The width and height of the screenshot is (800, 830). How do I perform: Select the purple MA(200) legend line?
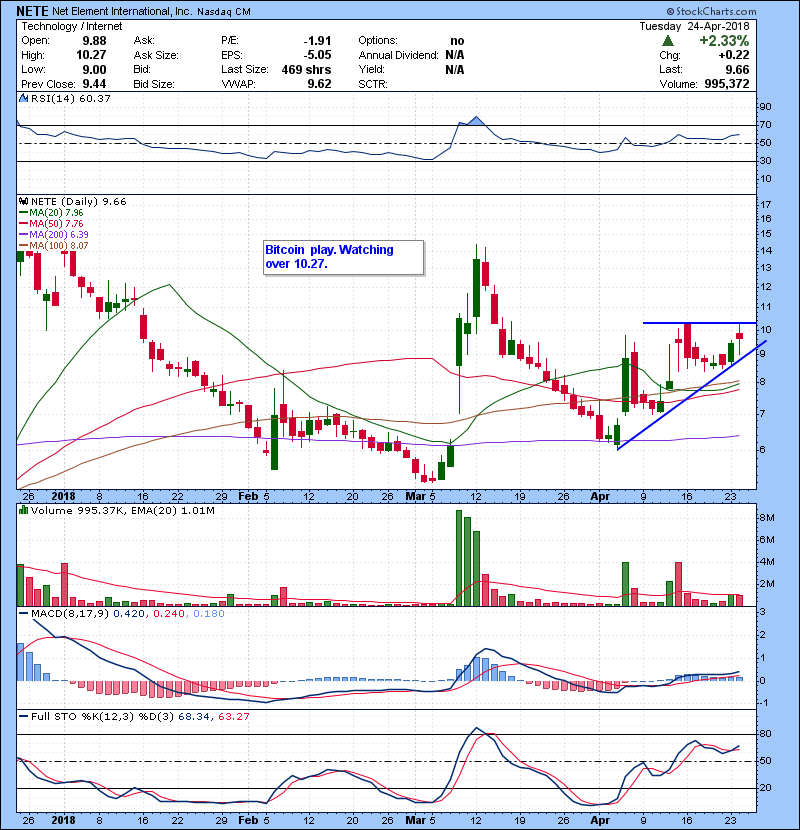pyautogui.click(x=23, y=234)
